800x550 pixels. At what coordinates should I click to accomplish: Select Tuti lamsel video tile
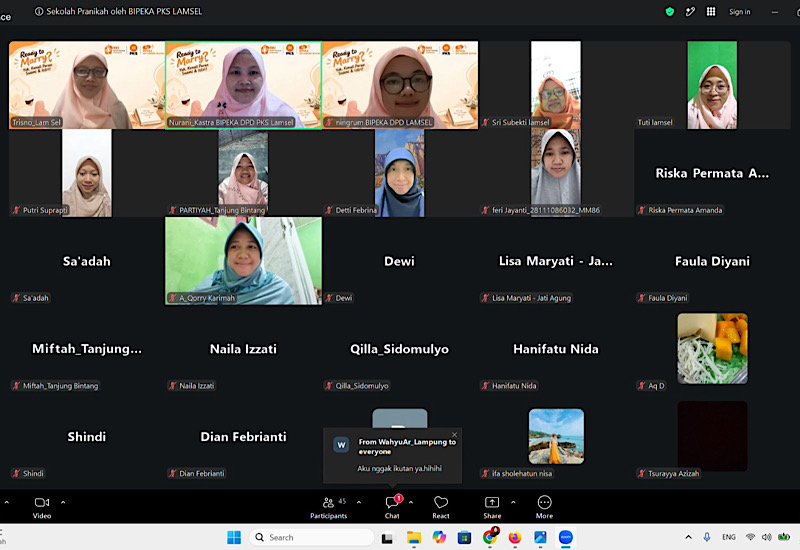tap(712, 85)
